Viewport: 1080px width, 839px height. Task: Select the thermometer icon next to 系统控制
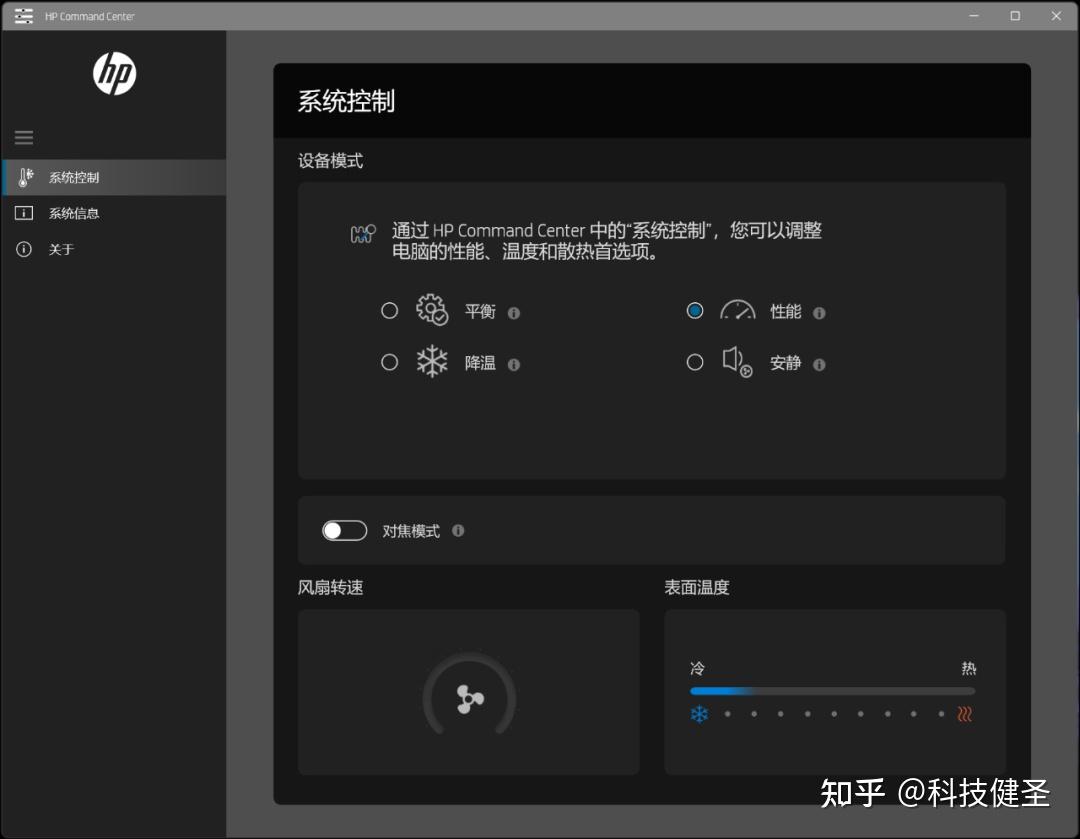pos(23,177)
